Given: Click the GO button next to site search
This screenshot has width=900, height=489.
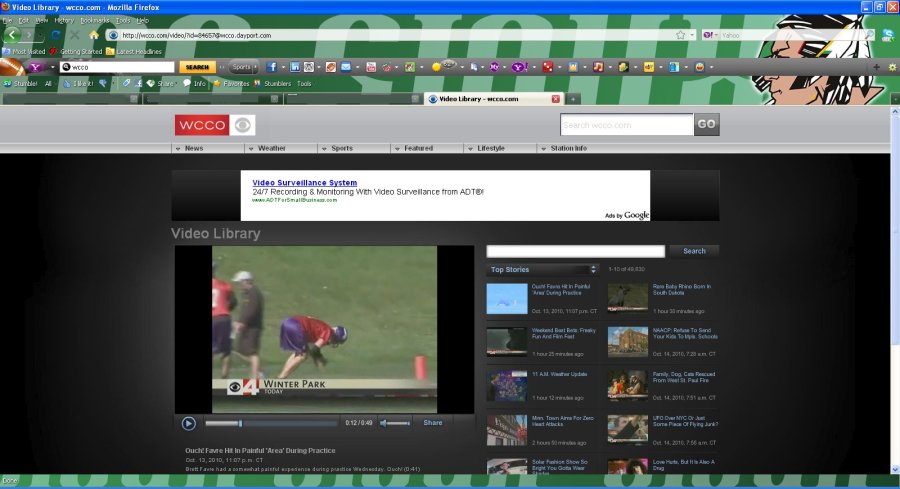Looking at the screenshot, I should [707, 125].
